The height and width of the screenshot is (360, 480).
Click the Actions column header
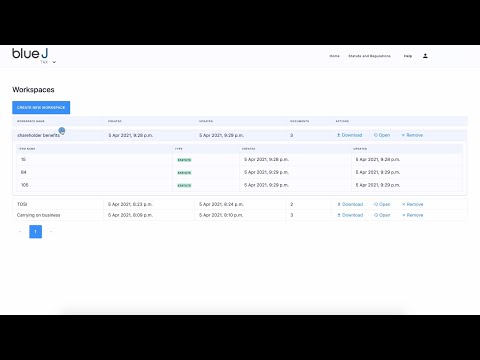click(342, 121)
